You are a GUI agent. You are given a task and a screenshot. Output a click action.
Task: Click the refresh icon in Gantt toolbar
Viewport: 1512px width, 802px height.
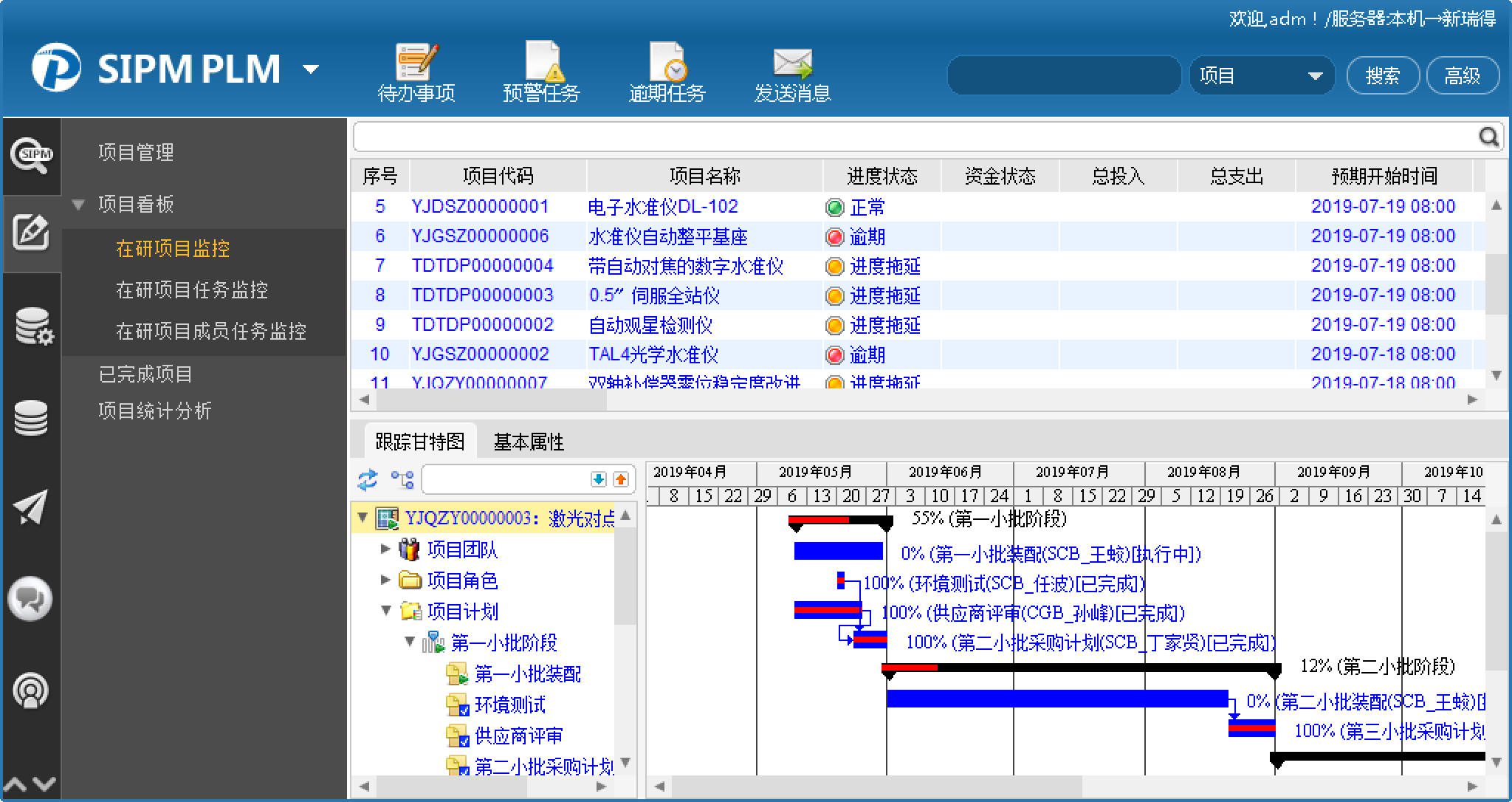click(x=367, y=480)
